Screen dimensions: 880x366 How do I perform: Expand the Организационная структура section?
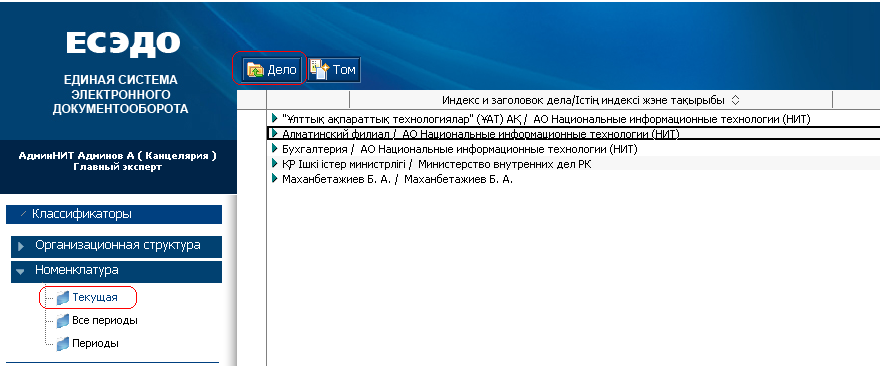click(x=117, y=246)
